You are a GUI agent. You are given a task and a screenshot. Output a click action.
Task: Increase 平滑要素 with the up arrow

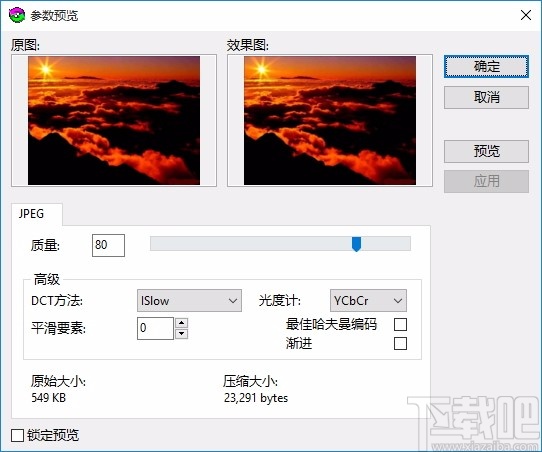point(182,323)
